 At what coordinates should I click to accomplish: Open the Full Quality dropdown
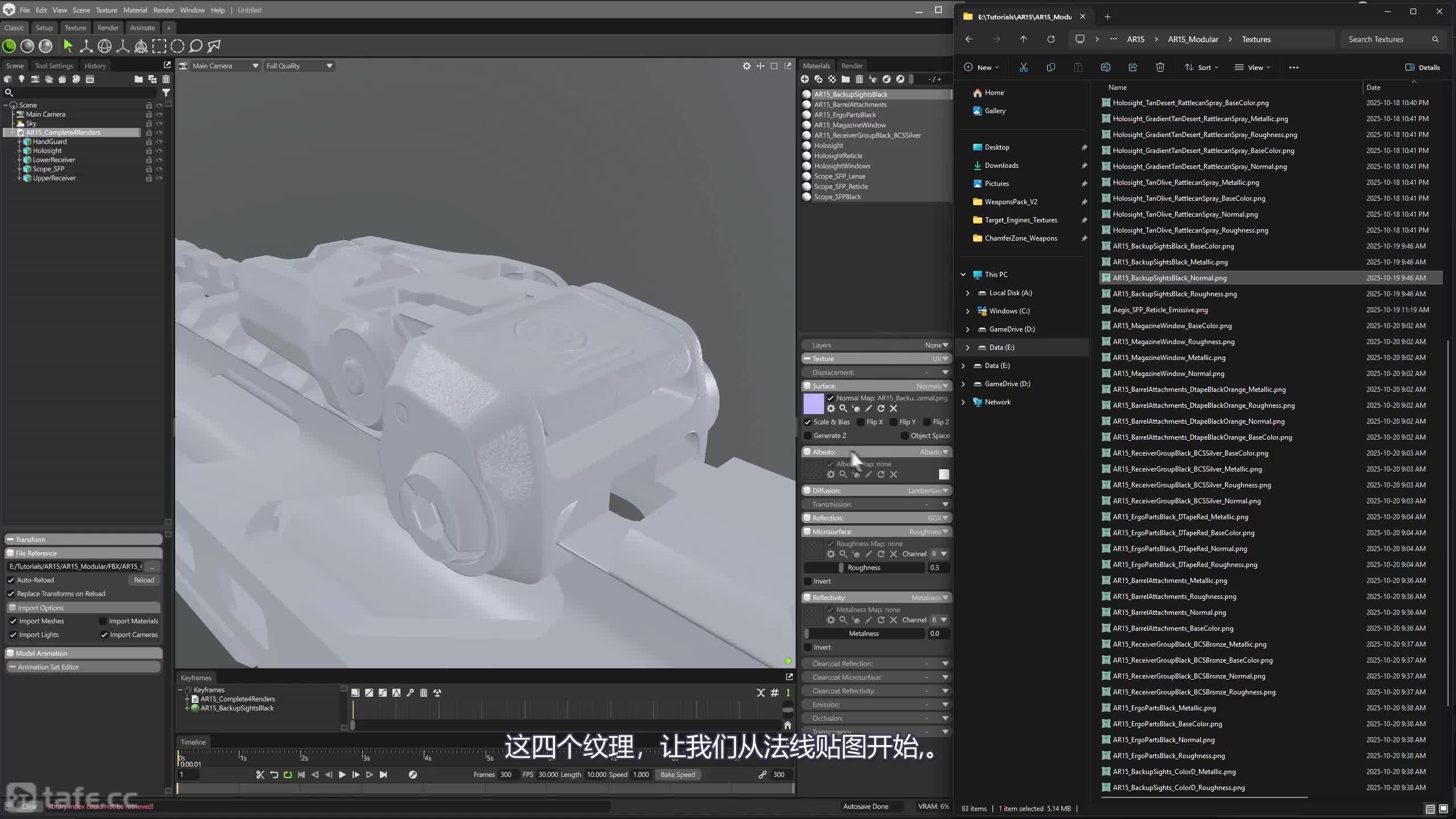pos(299,66)
